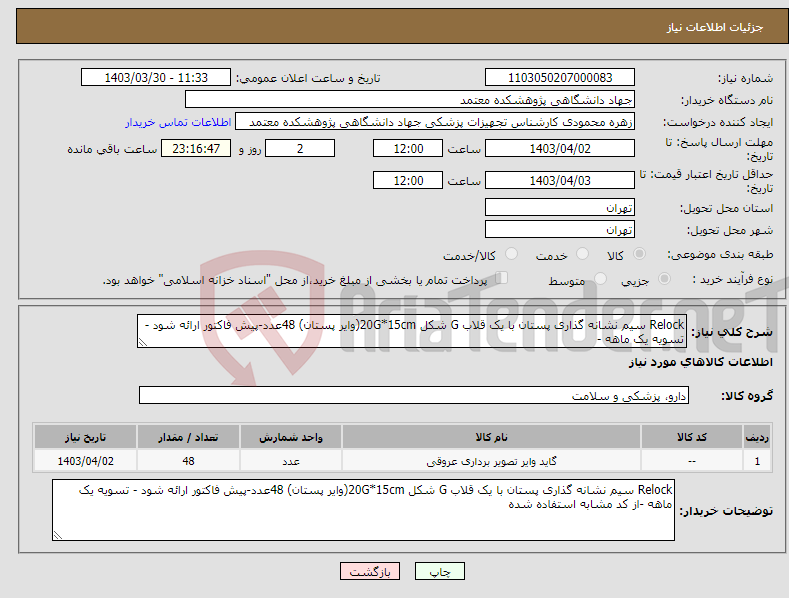
Task: Click the response deadline date 1403/04/02 field
Action: point(560,148)
